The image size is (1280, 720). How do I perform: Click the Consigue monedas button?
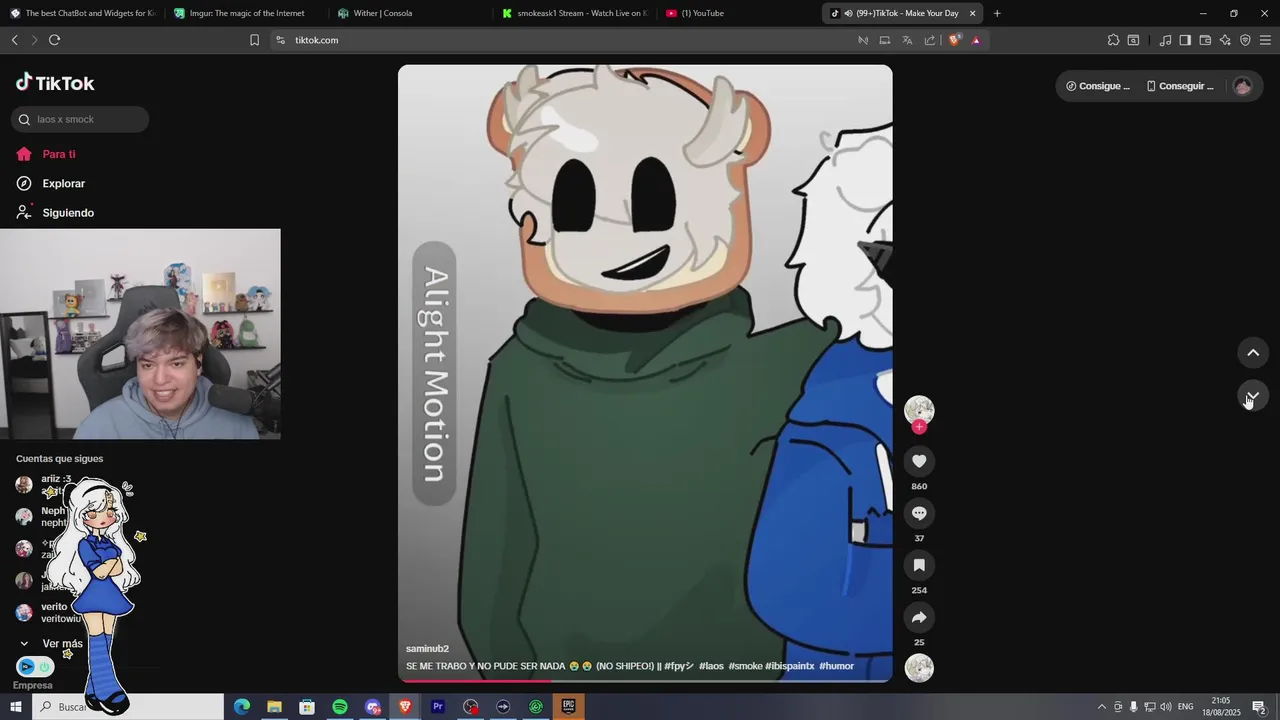click(x=1097, y=86)
